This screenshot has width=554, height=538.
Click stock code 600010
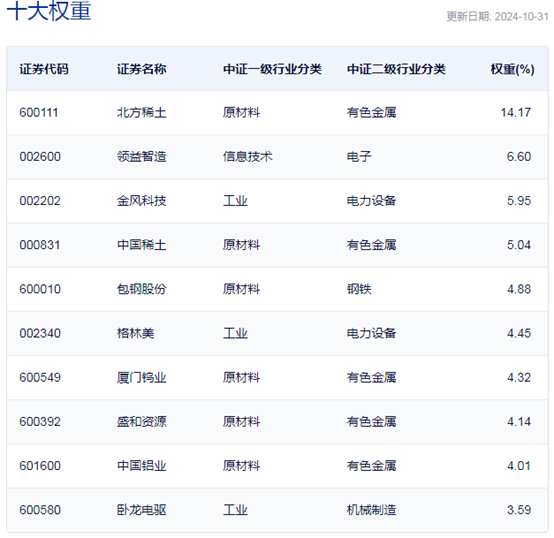[40, 289]
